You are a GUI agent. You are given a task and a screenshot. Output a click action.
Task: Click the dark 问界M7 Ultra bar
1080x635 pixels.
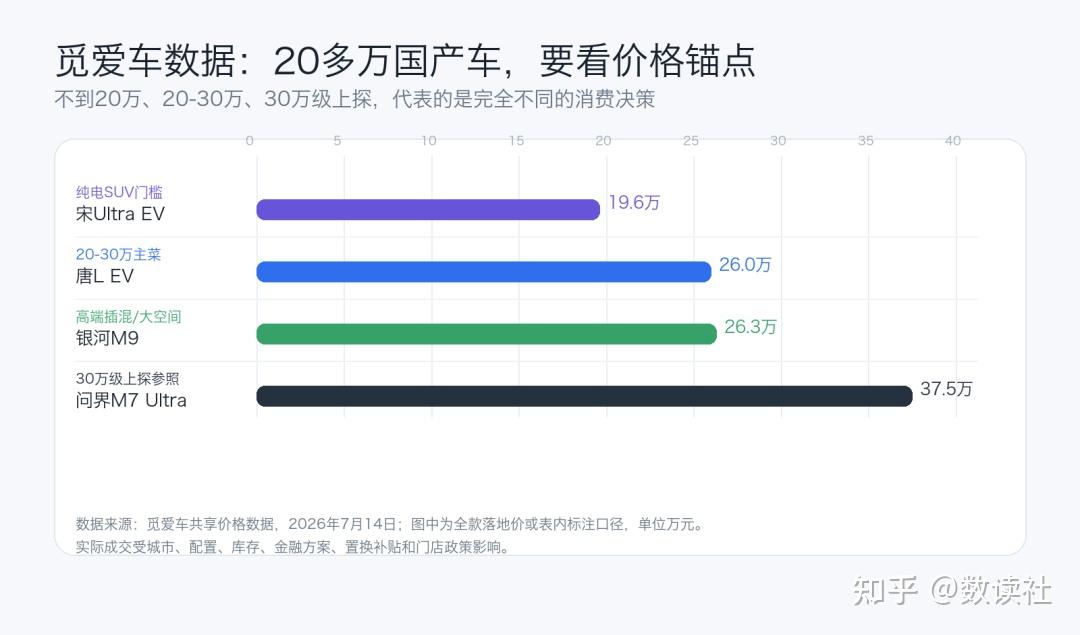[x=584, y=396]
